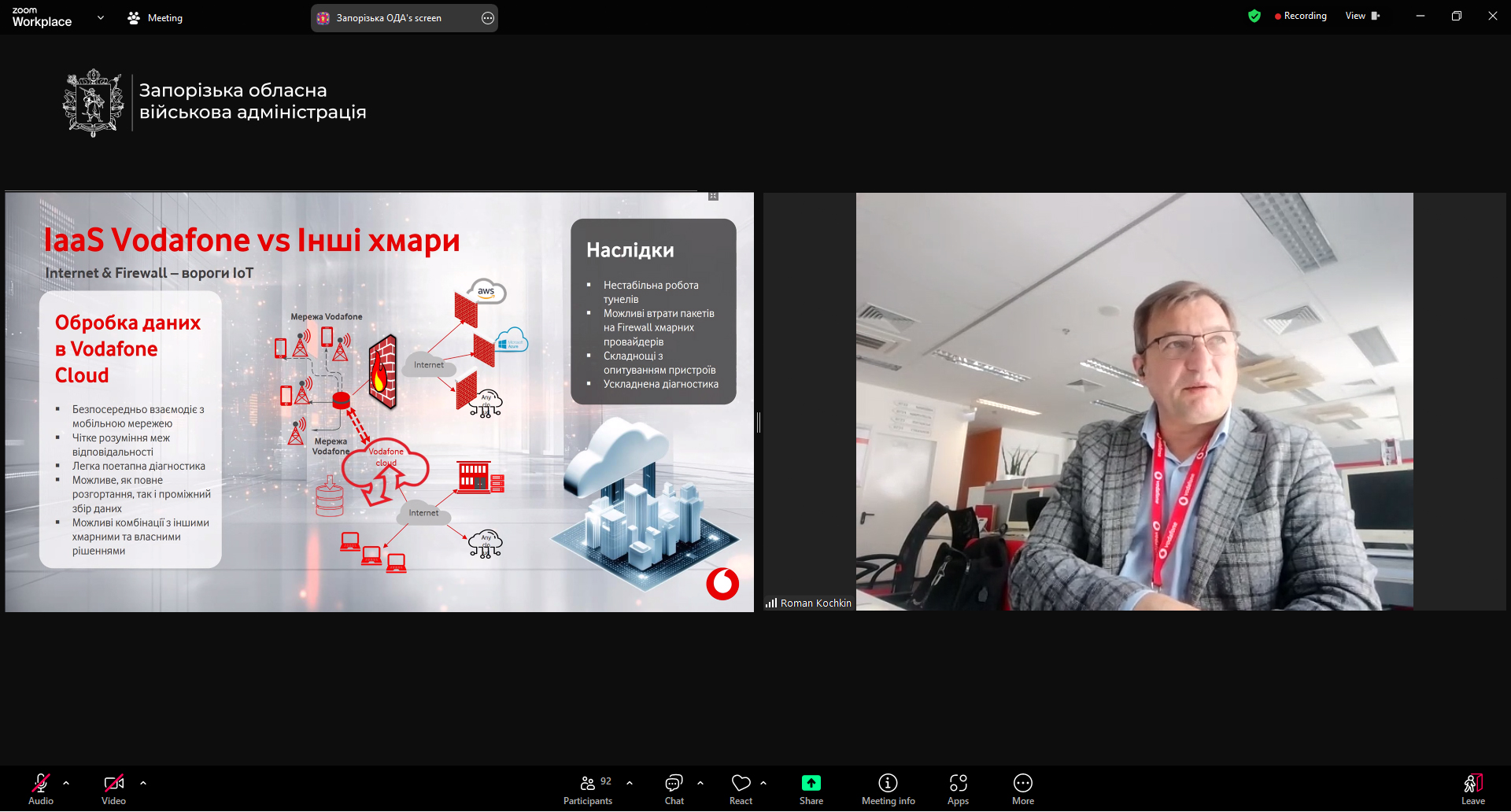Image resolution: width=1511 pixels, height=812 pixels.
Task: Click the shared slide title IaaS Vodafone
Action: coord(252,240)
